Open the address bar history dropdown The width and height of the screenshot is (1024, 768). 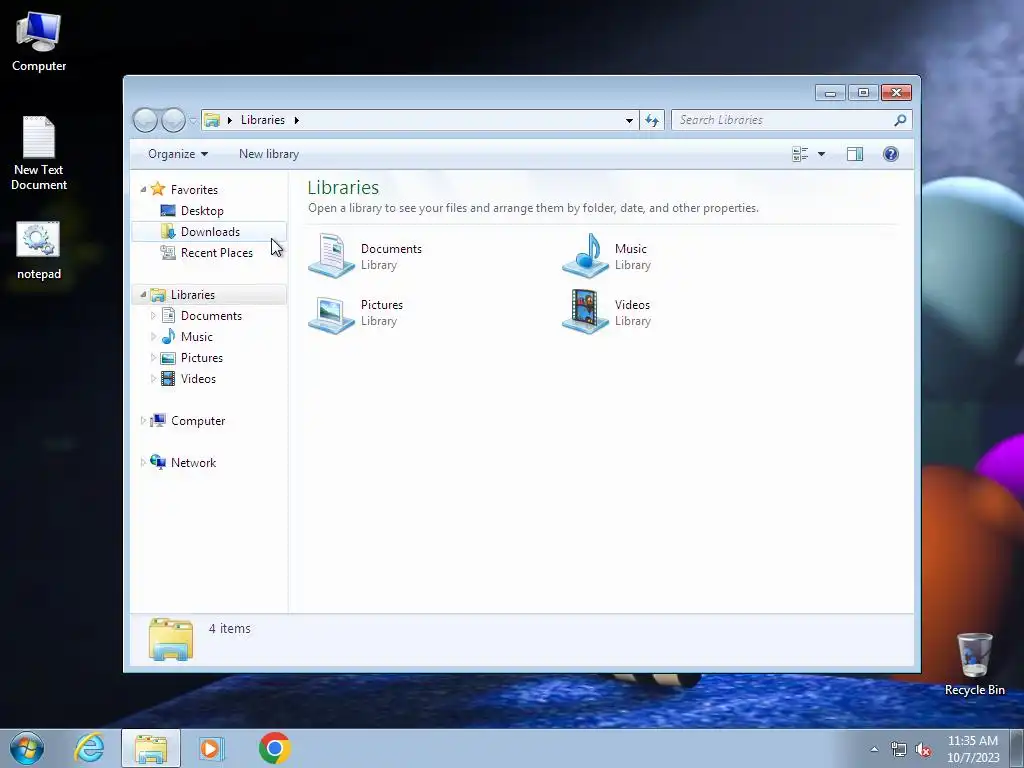(x=629, y=120)
